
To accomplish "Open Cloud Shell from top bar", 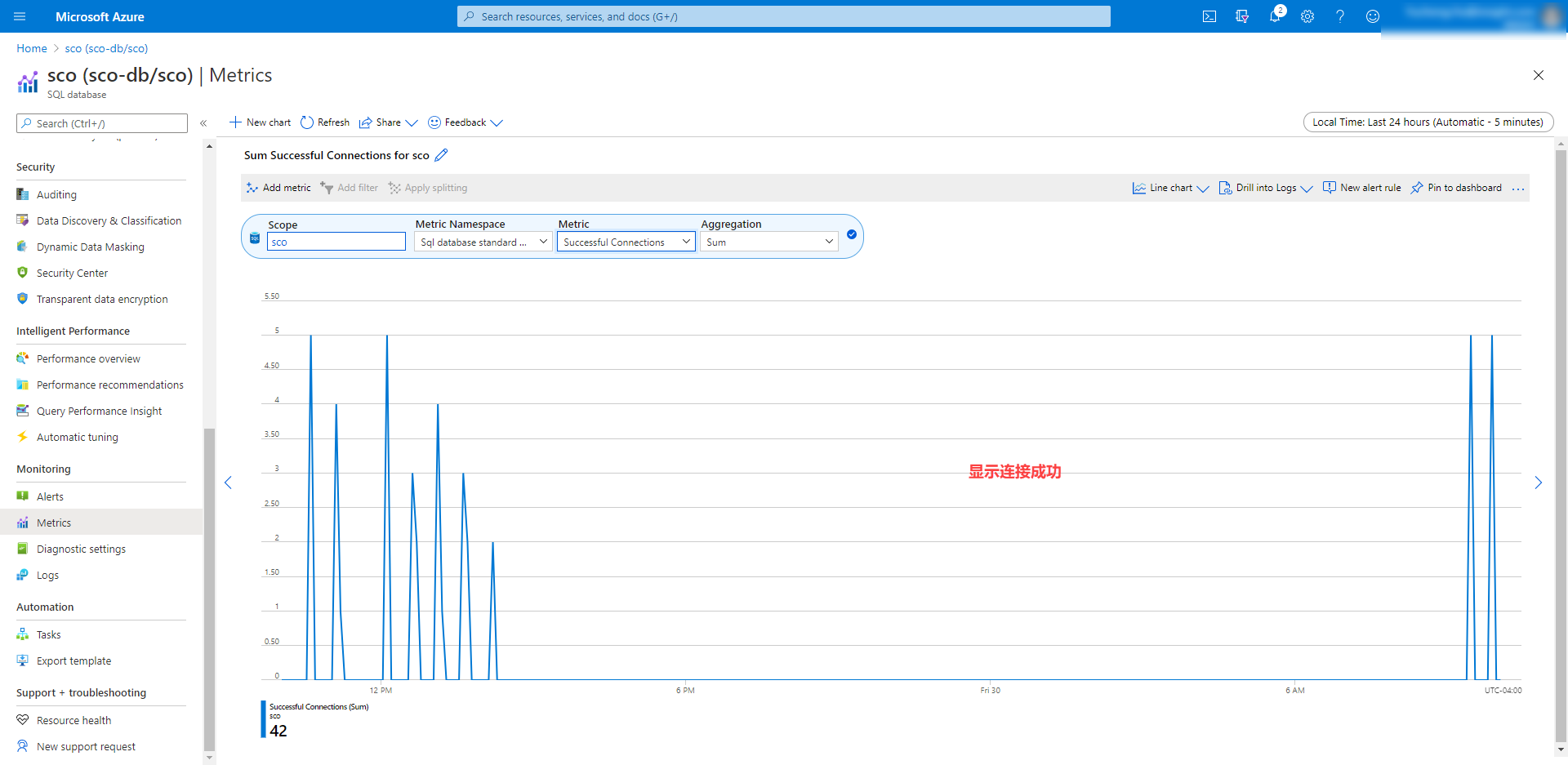I will pos(1209,16).
